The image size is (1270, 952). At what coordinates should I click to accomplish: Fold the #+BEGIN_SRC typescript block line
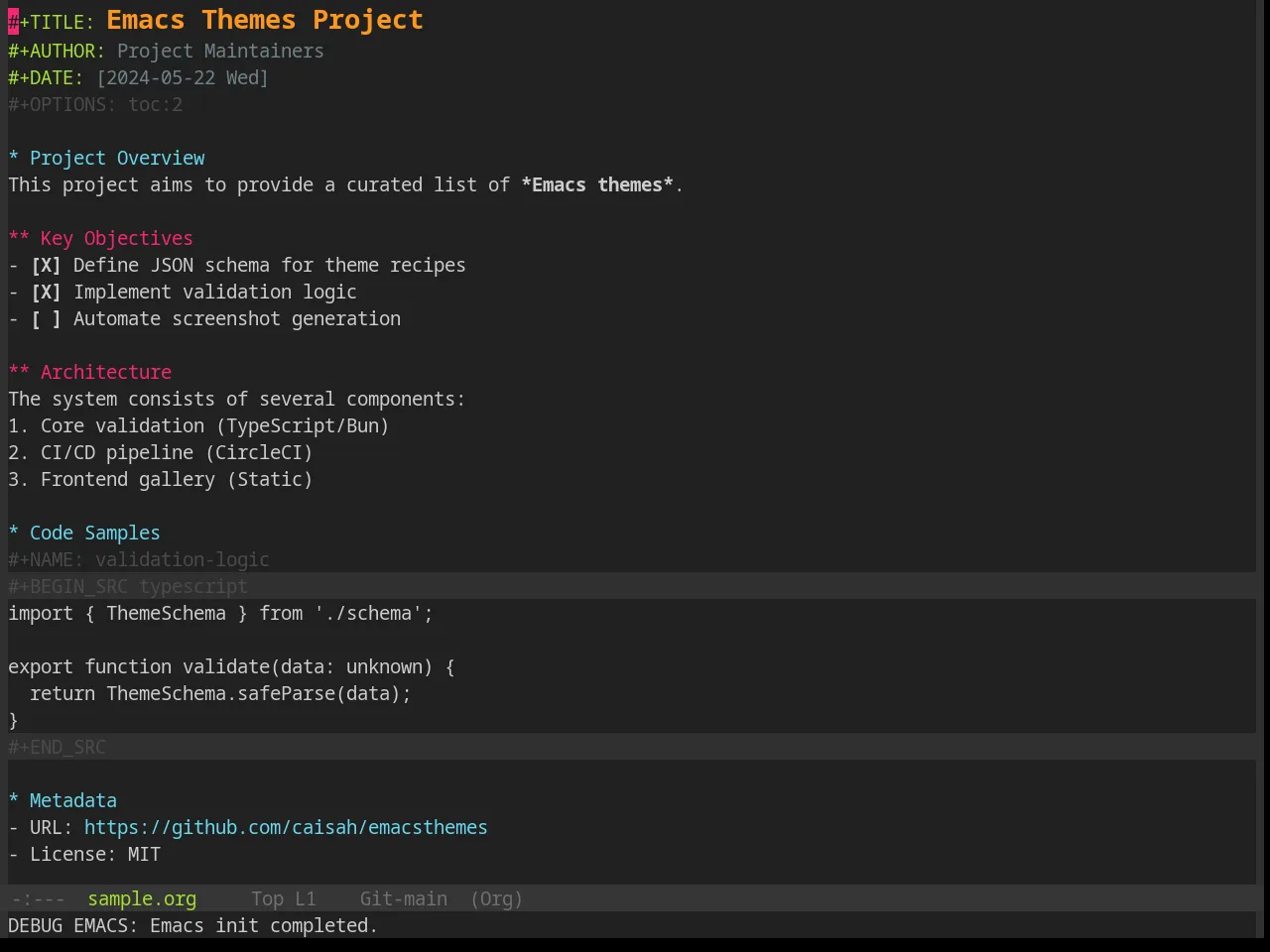pyautogui.click(x=128, y=586)
